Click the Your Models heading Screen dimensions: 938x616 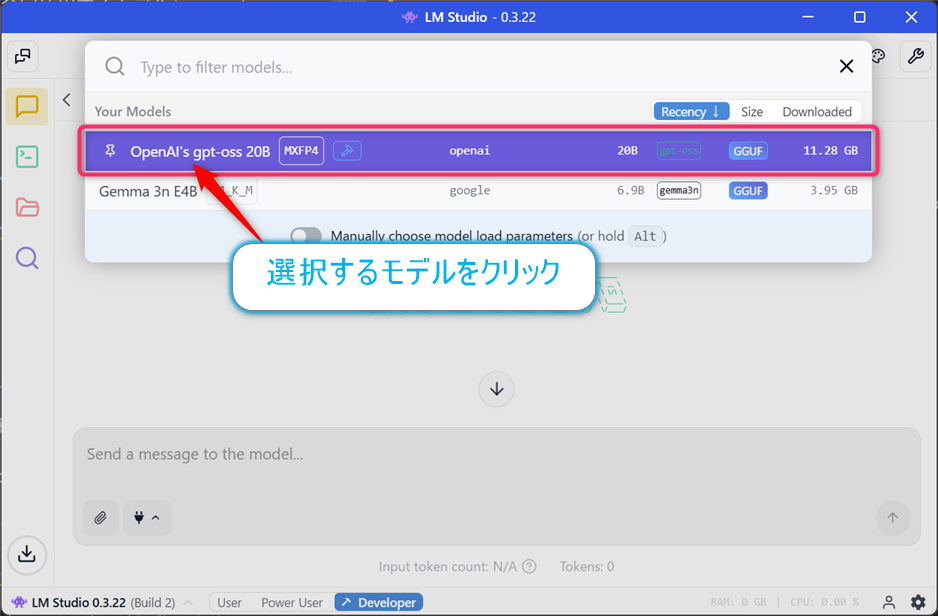pyautogui.click(x=133, y=112)
